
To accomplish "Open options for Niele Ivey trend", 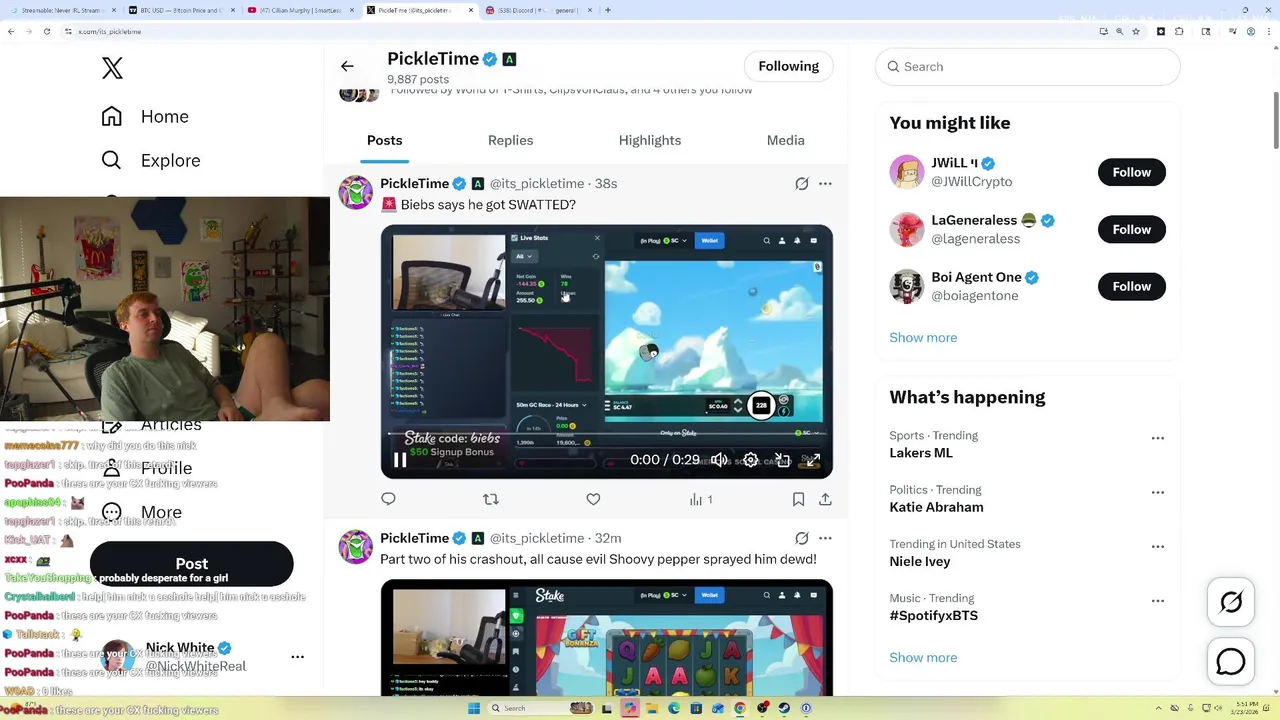I will [x=1157, y=547].
